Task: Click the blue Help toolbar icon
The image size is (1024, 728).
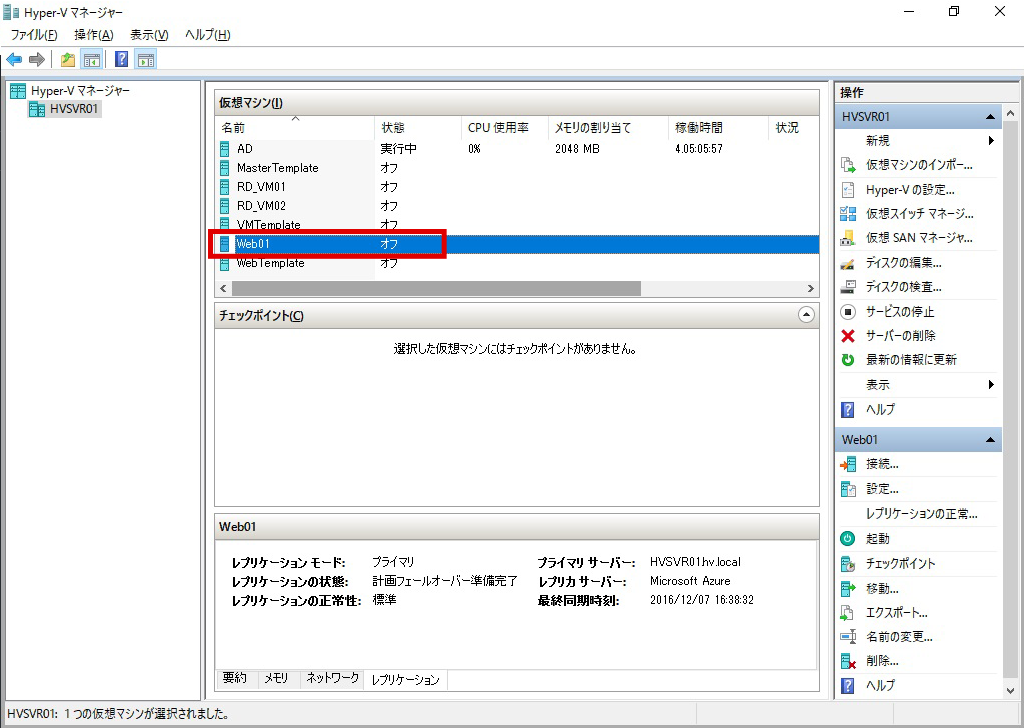Action: click(121, 59)
